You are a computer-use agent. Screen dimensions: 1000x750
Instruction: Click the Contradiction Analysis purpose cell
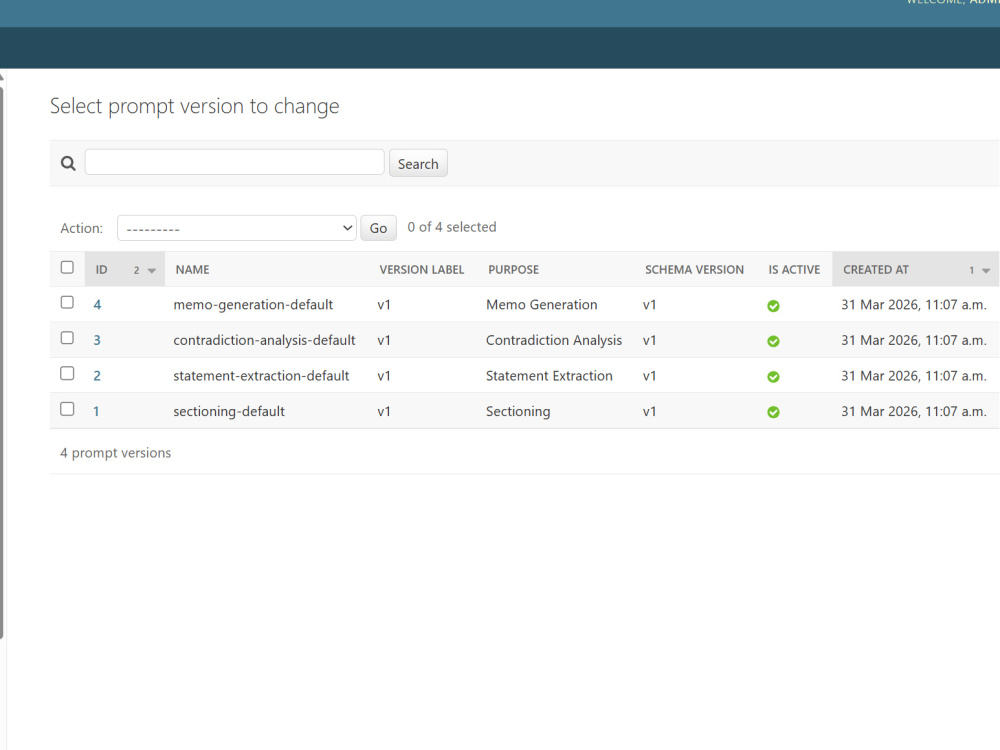[x=554, y=340]
